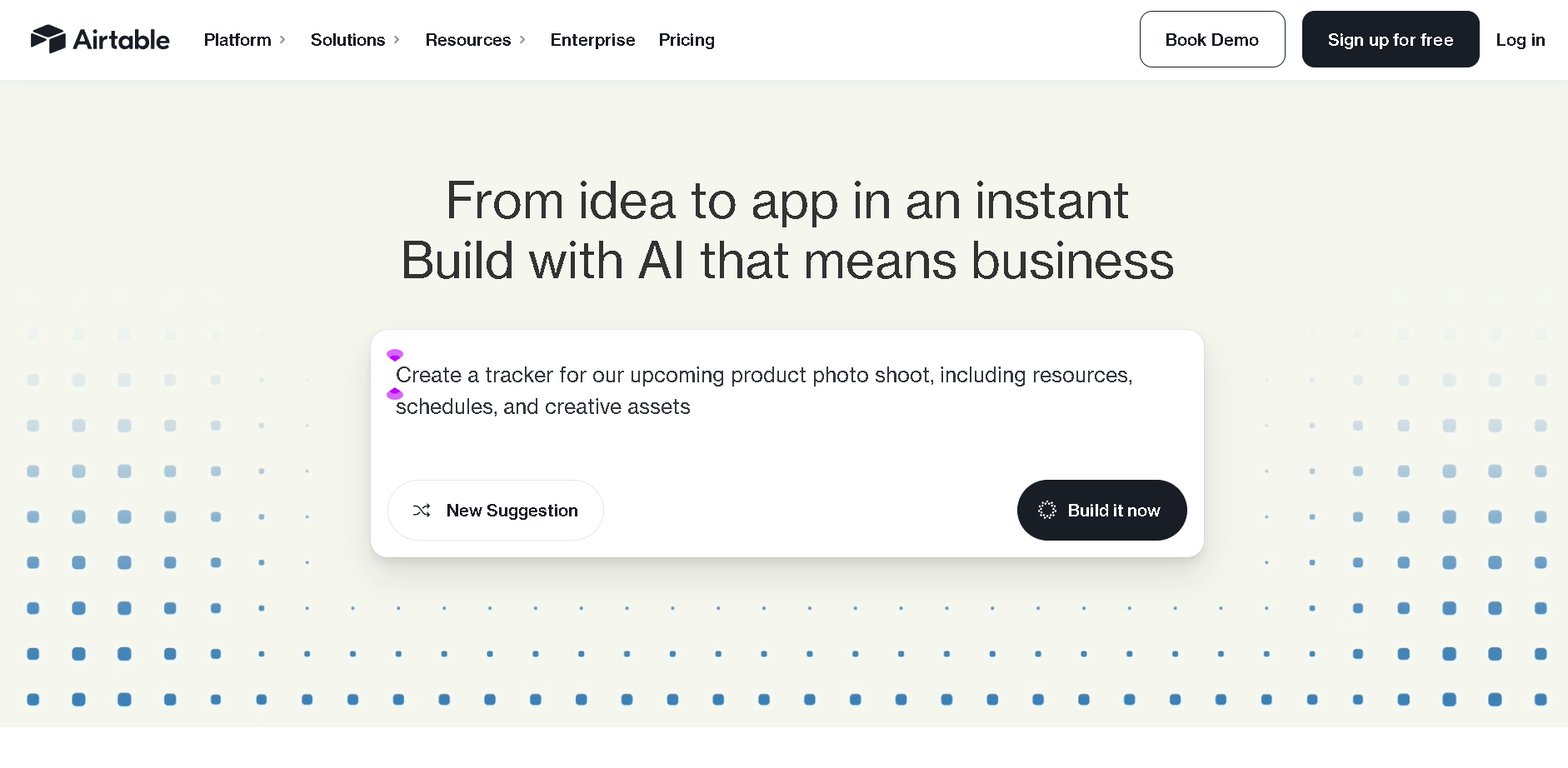Click the Book Demo button
Image resolution: width=1568 pixels, height=768 pixels.
(x=1212, y=39)
